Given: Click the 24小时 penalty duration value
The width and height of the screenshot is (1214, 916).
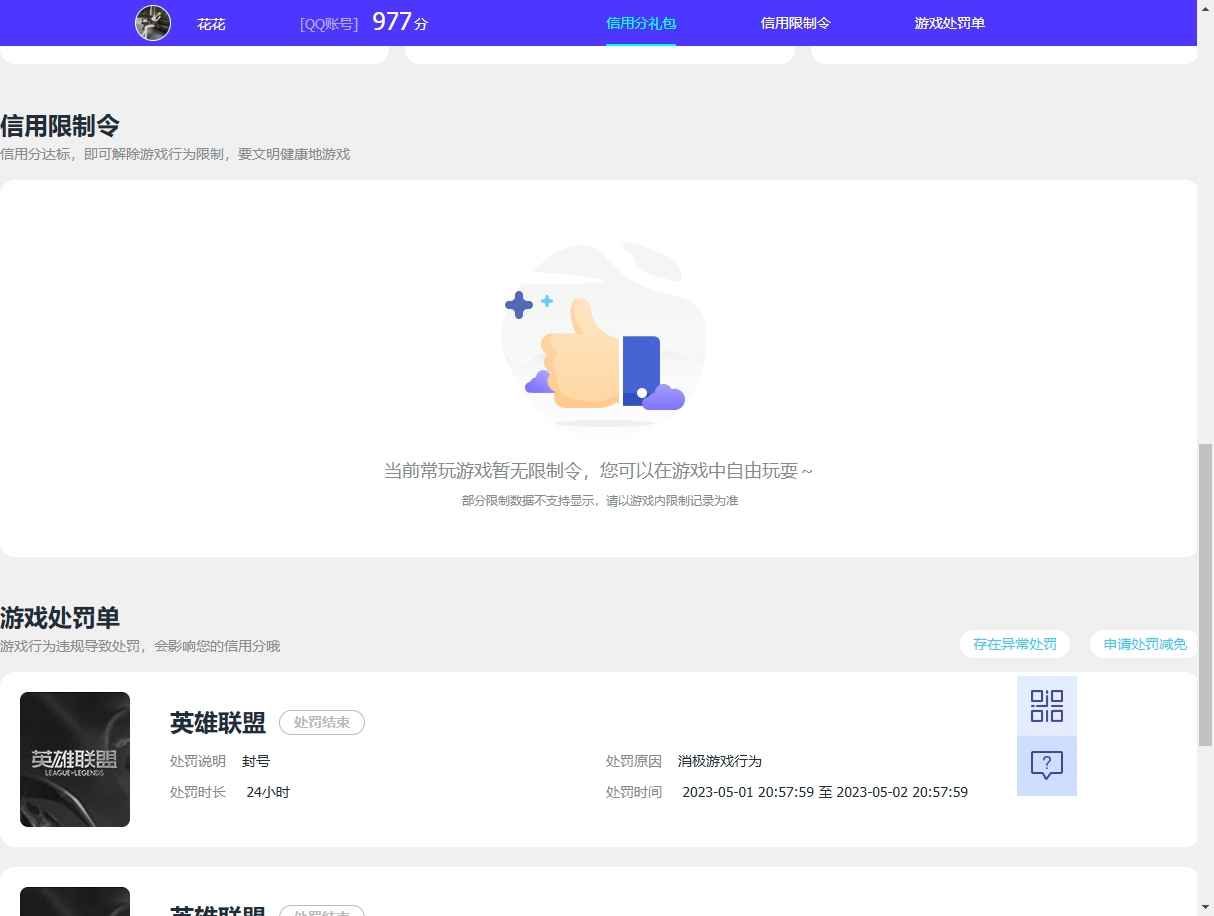Looking at the screenshot, I should (x=268, y=792).
